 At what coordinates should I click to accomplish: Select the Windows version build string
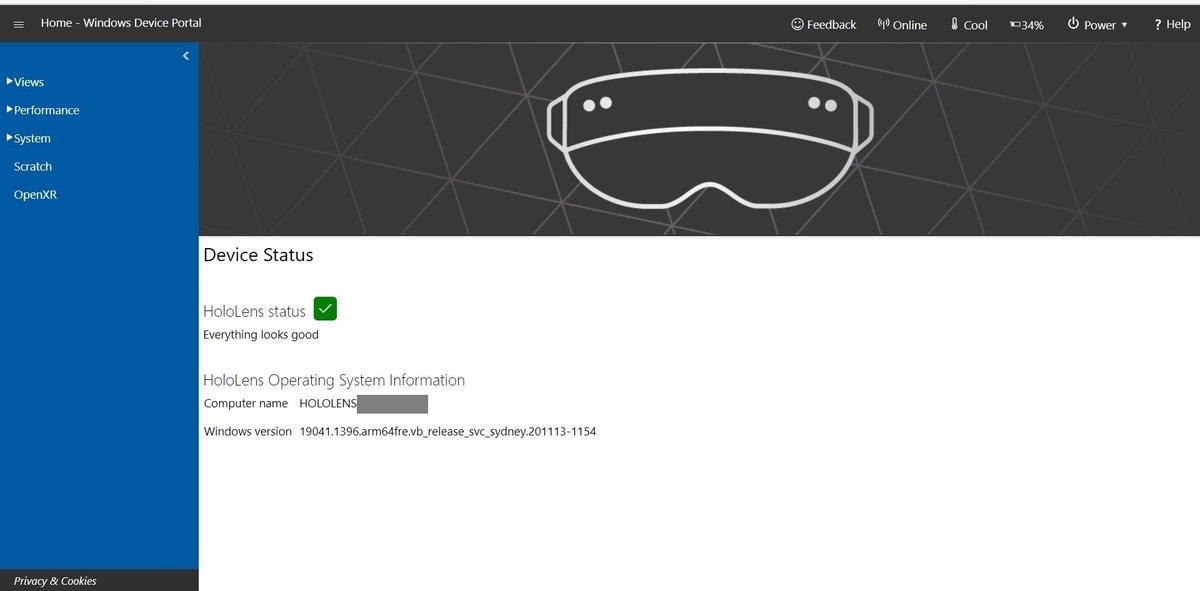448,432
